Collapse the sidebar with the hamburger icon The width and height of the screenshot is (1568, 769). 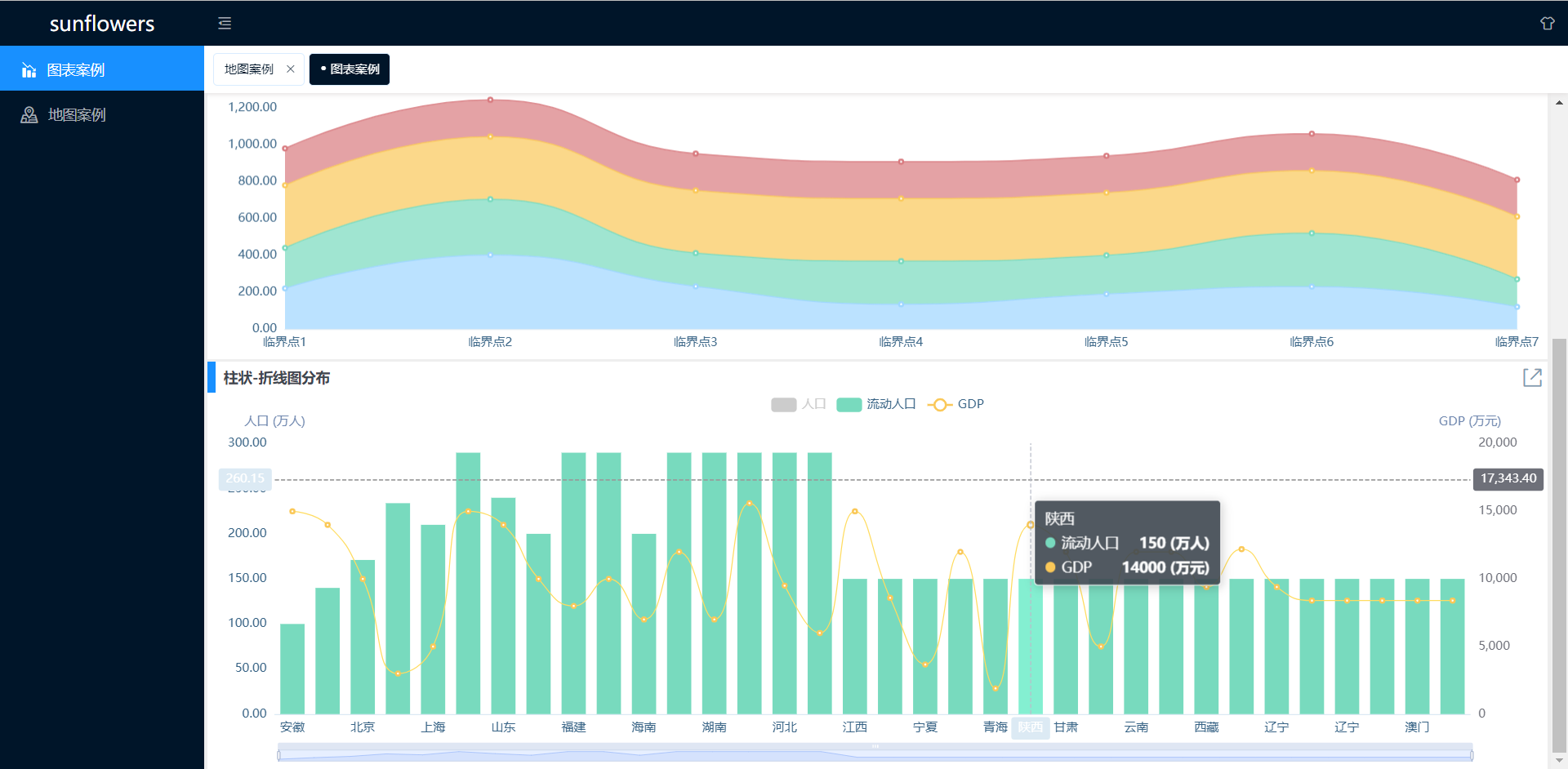click(225, 24)
